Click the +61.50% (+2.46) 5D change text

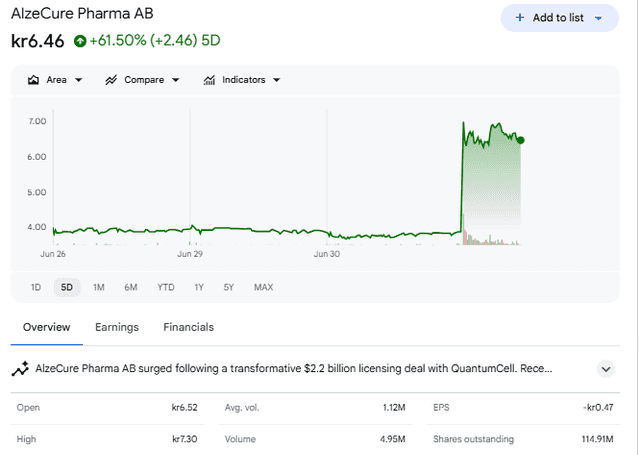(x=155, y=40)
